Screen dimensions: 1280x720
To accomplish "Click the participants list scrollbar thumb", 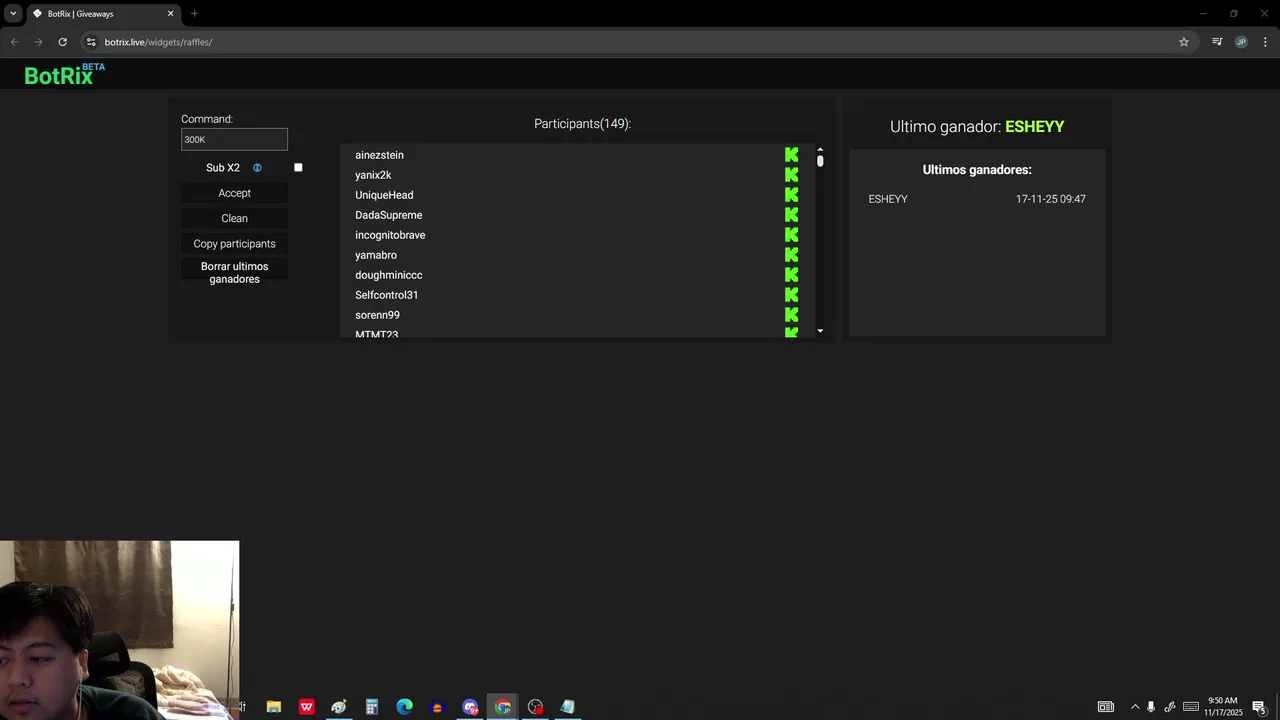I will coord(820,160).
